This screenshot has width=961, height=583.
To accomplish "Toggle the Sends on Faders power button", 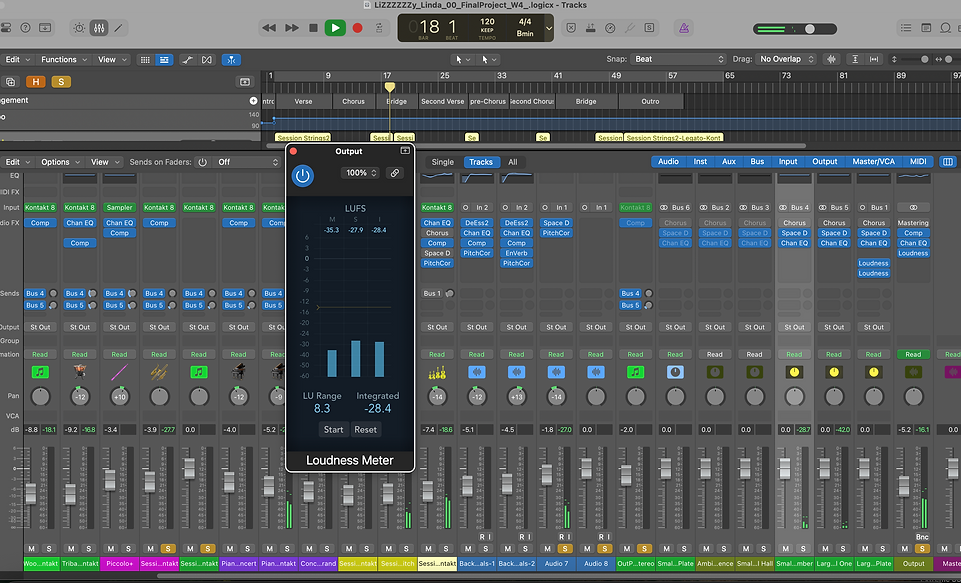I will coord(202,162).
